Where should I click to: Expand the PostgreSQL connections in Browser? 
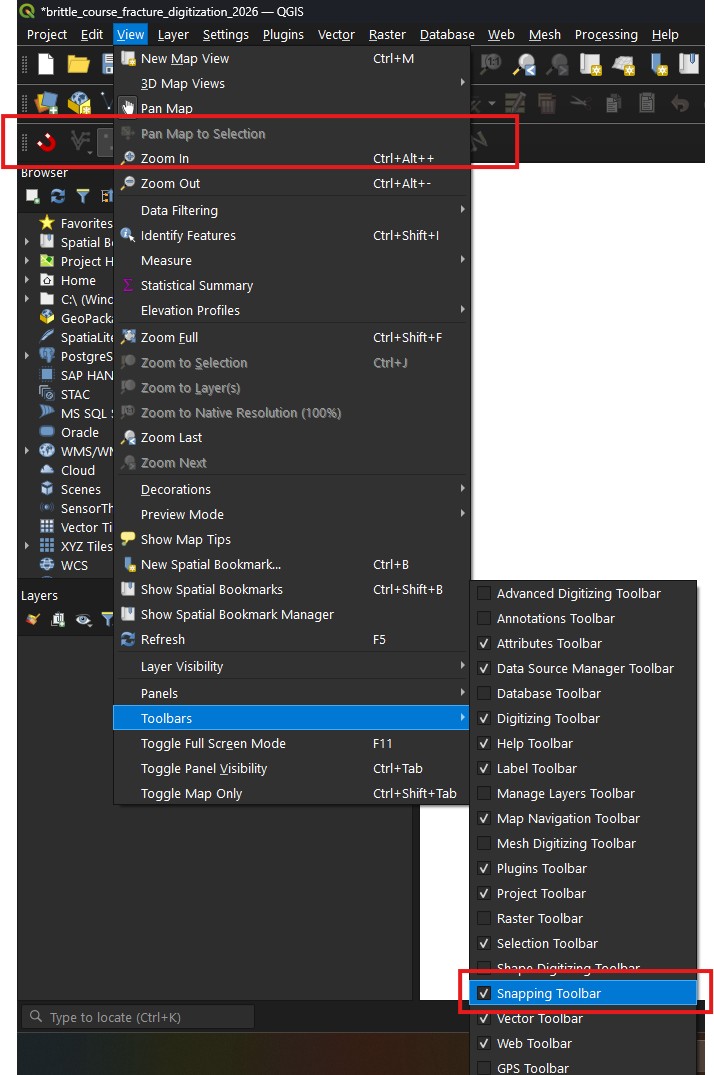tap(25, 356)
